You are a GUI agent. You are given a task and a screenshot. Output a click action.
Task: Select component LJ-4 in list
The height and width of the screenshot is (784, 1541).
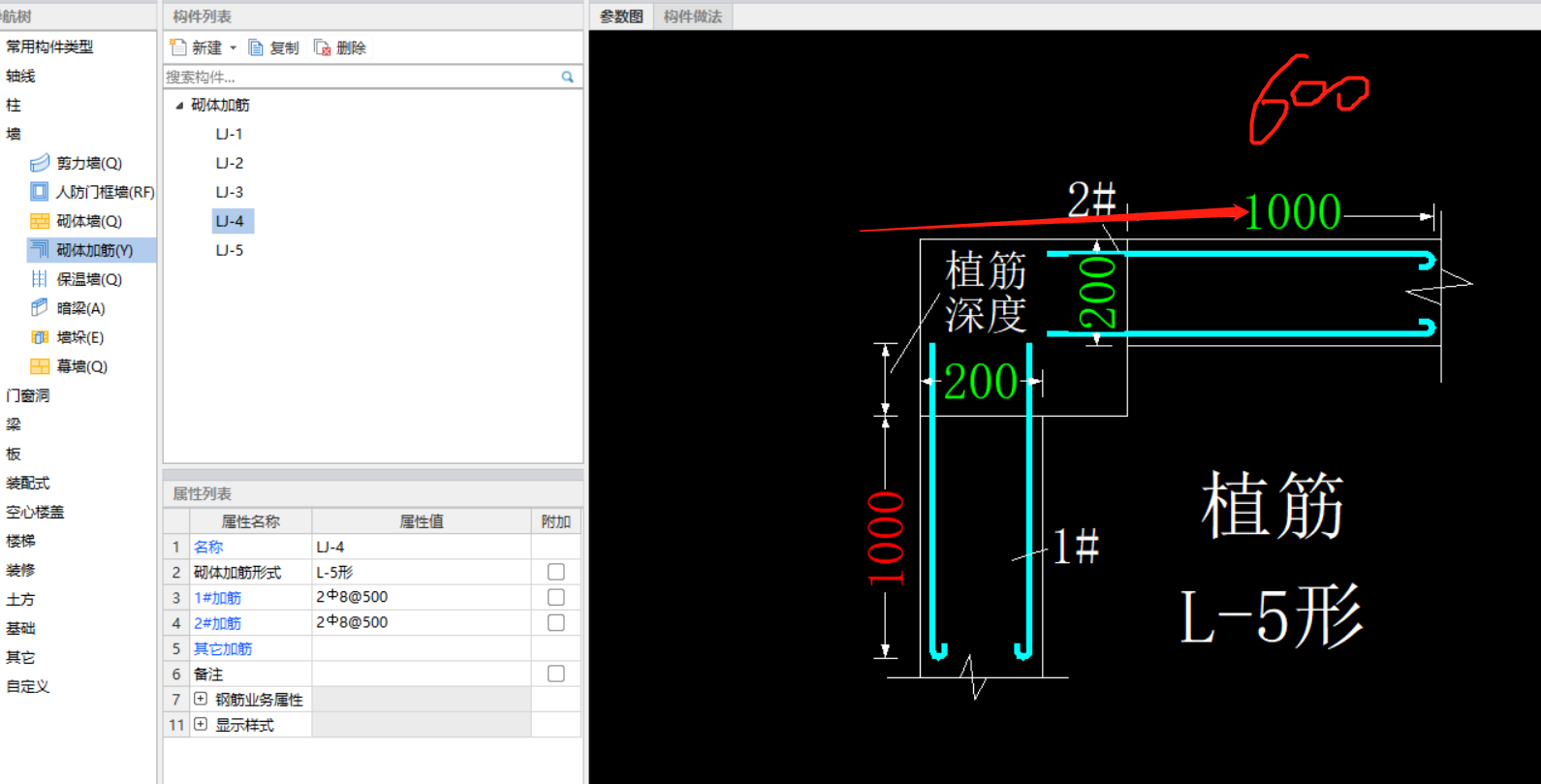coord(232,221)
